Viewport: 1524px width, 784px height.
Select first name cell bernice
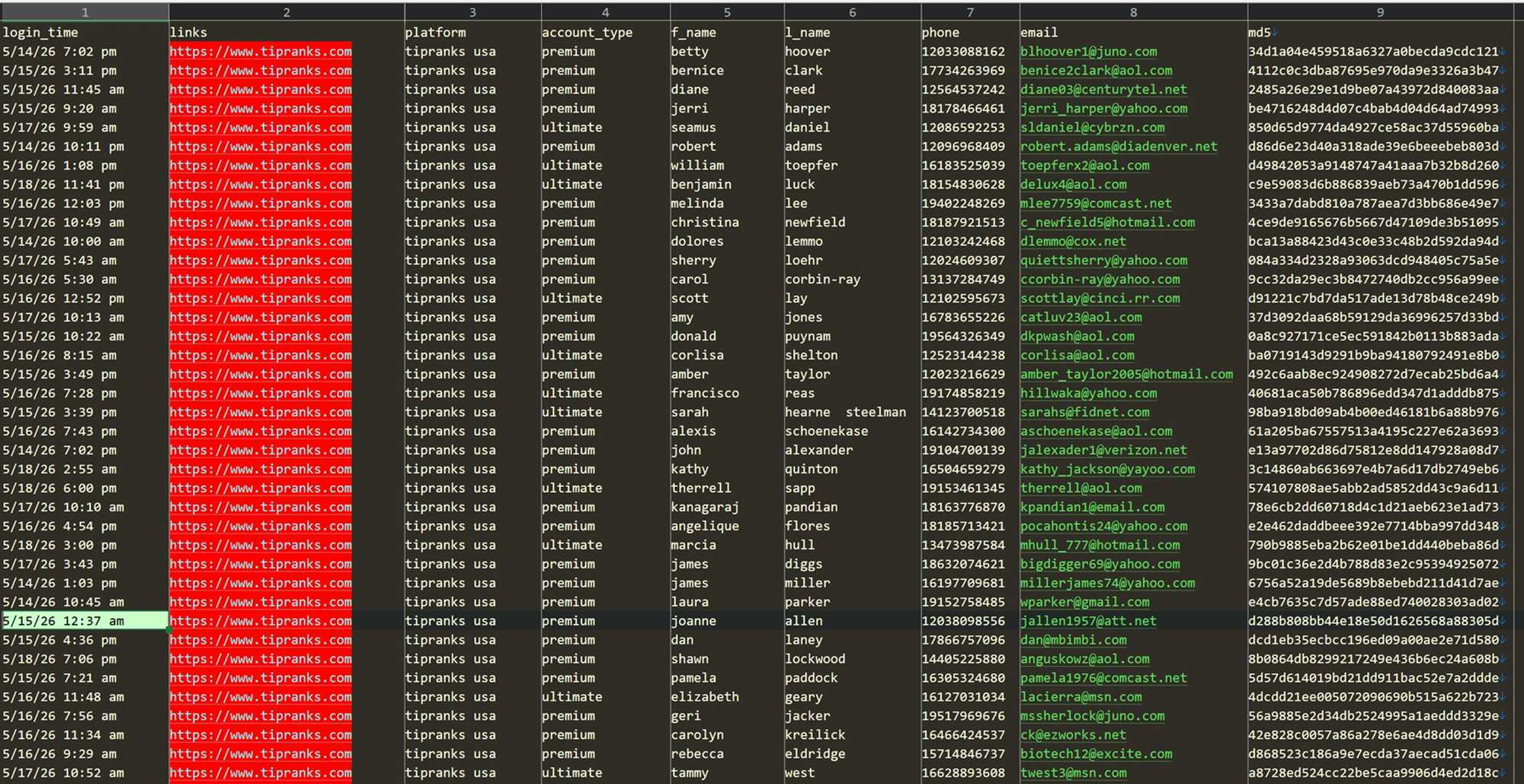pyautogui.click(x=697, y=71)
